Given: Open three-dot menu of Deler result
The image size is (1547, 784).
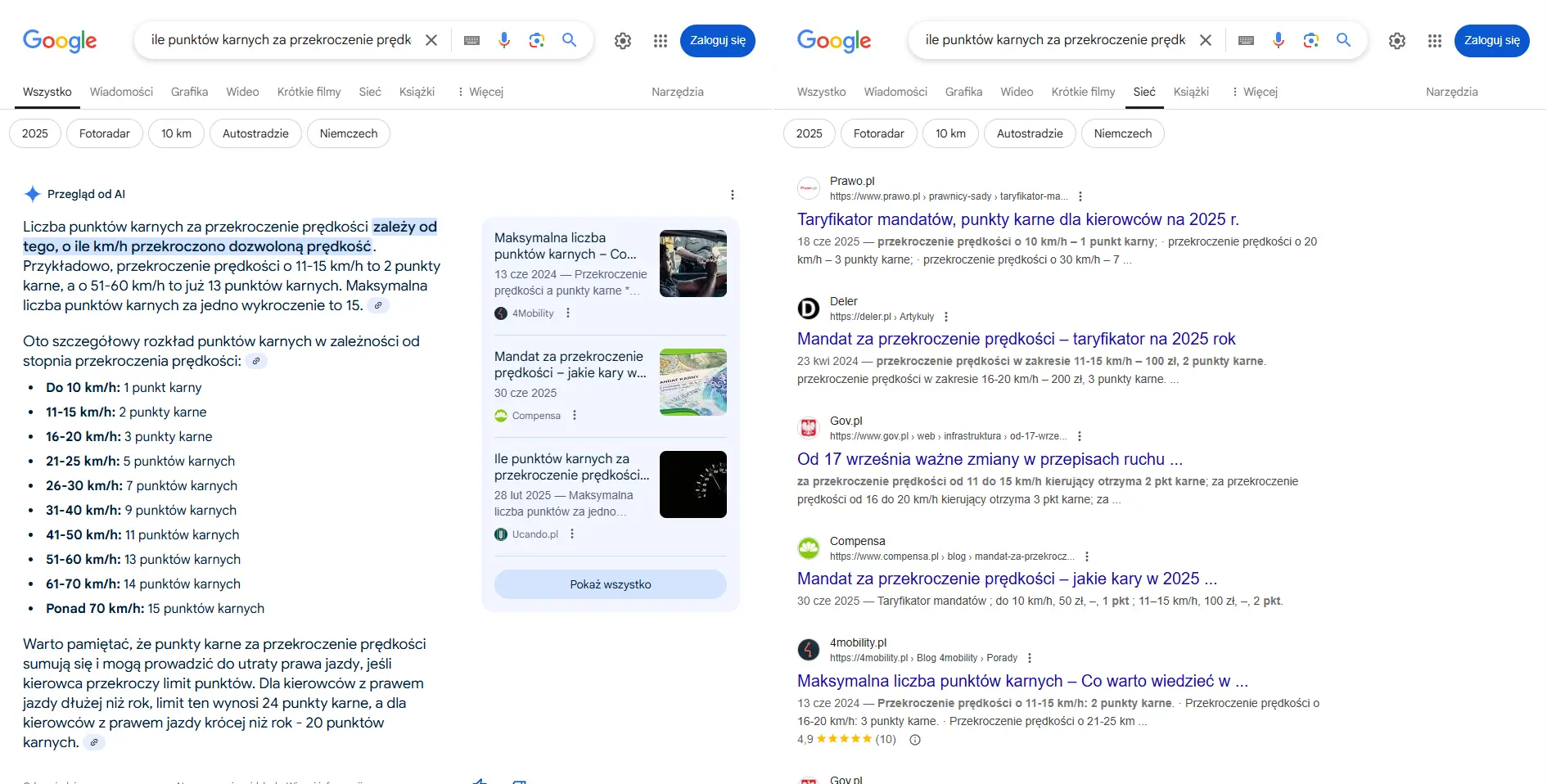Looking at the screenshot, I should [946, 317].
